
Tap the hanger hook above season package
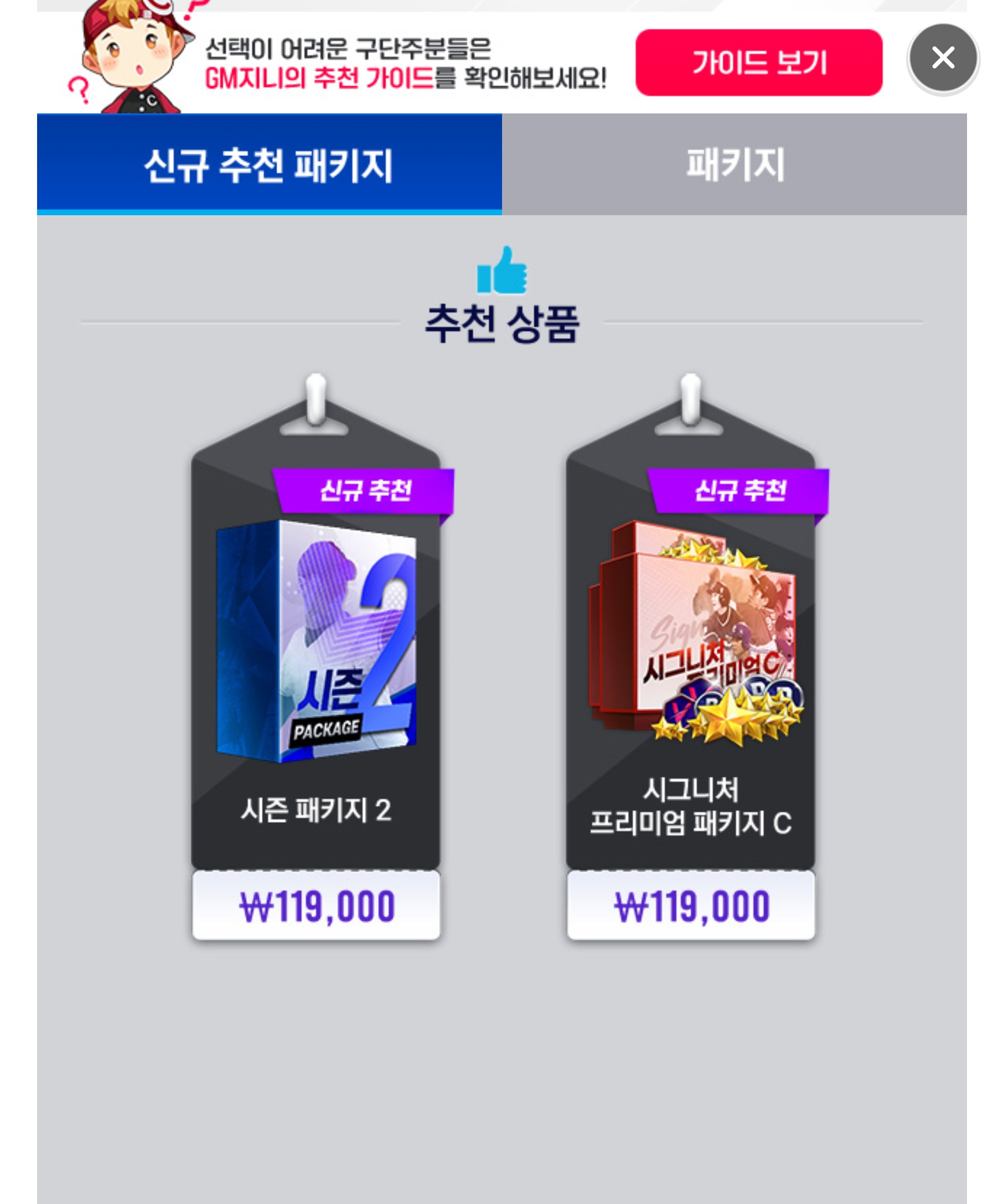pos(315,405)
